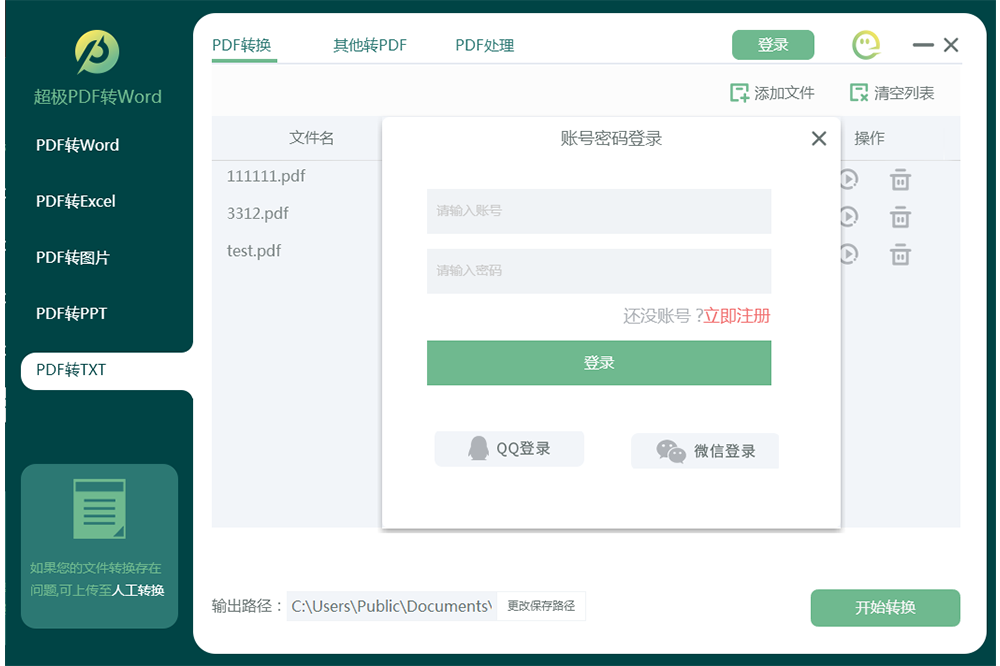Click the 操作 column header
Image resolution: width=1000 pixels, height=666 pixels.
(x=869, y=138)
